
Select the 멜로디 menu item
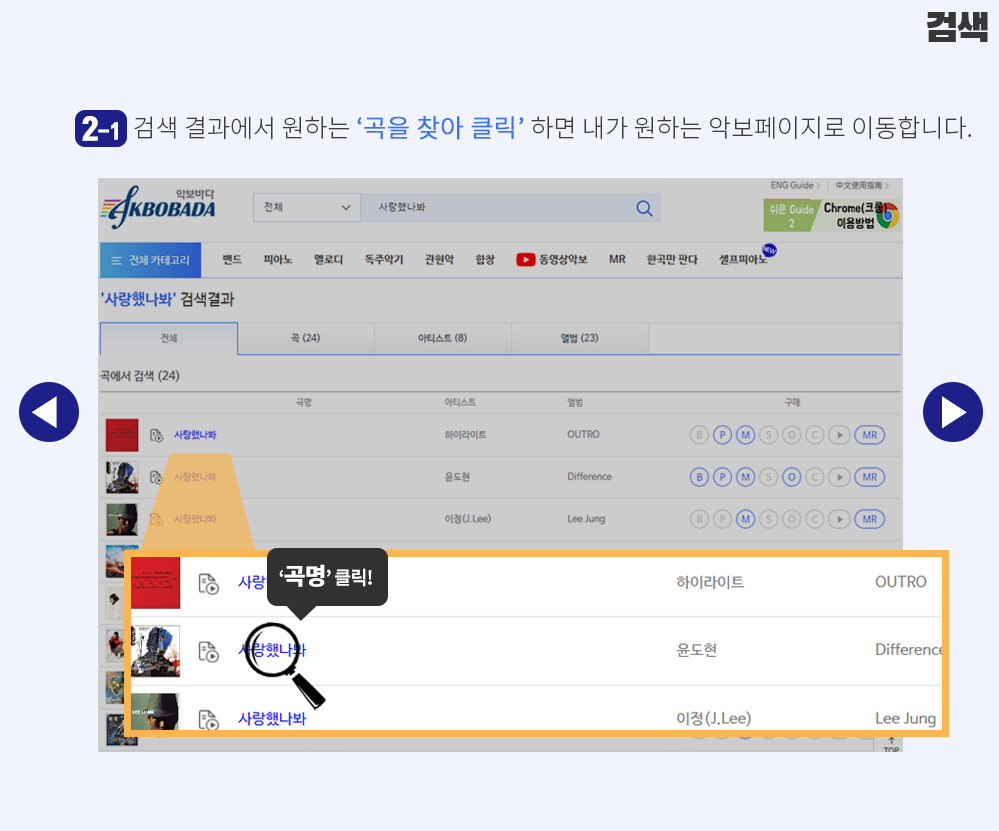[328, 259]
